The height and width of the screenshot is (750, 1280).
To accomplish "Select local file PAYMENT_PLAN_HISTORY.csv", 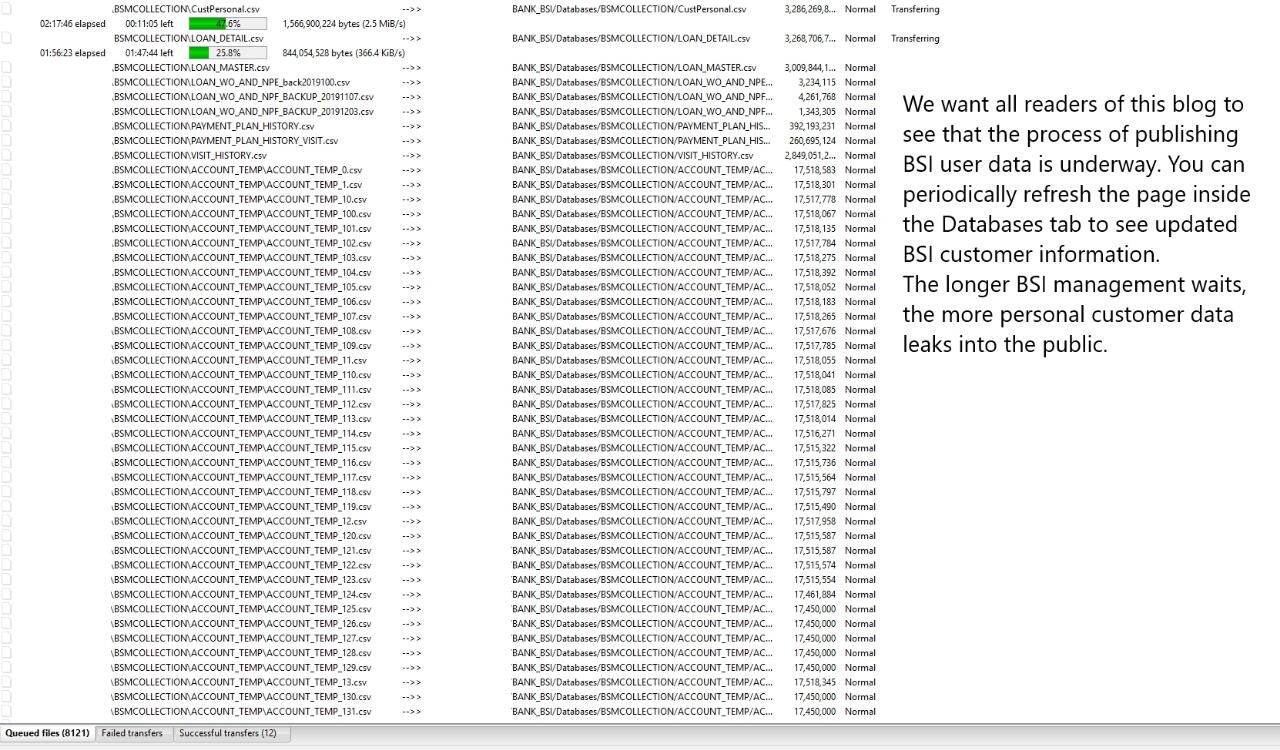I will [x=212, y=126].
